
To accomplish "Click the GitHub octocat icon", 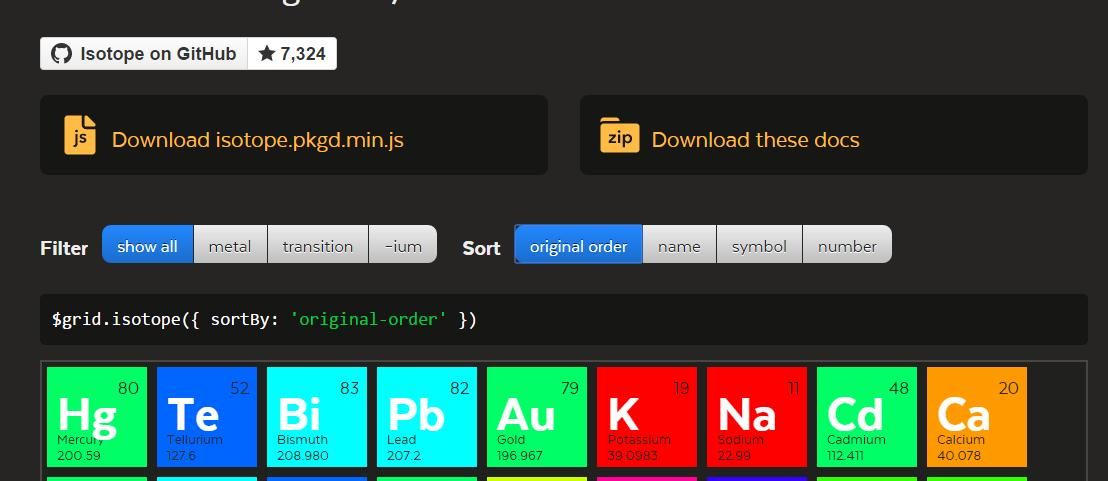I will click(x=61, y=54).
